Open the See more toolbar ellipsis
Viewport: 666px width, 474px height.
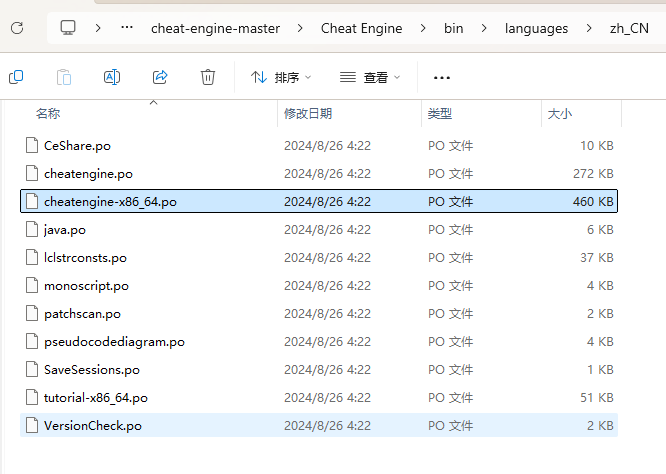[442, 78]
